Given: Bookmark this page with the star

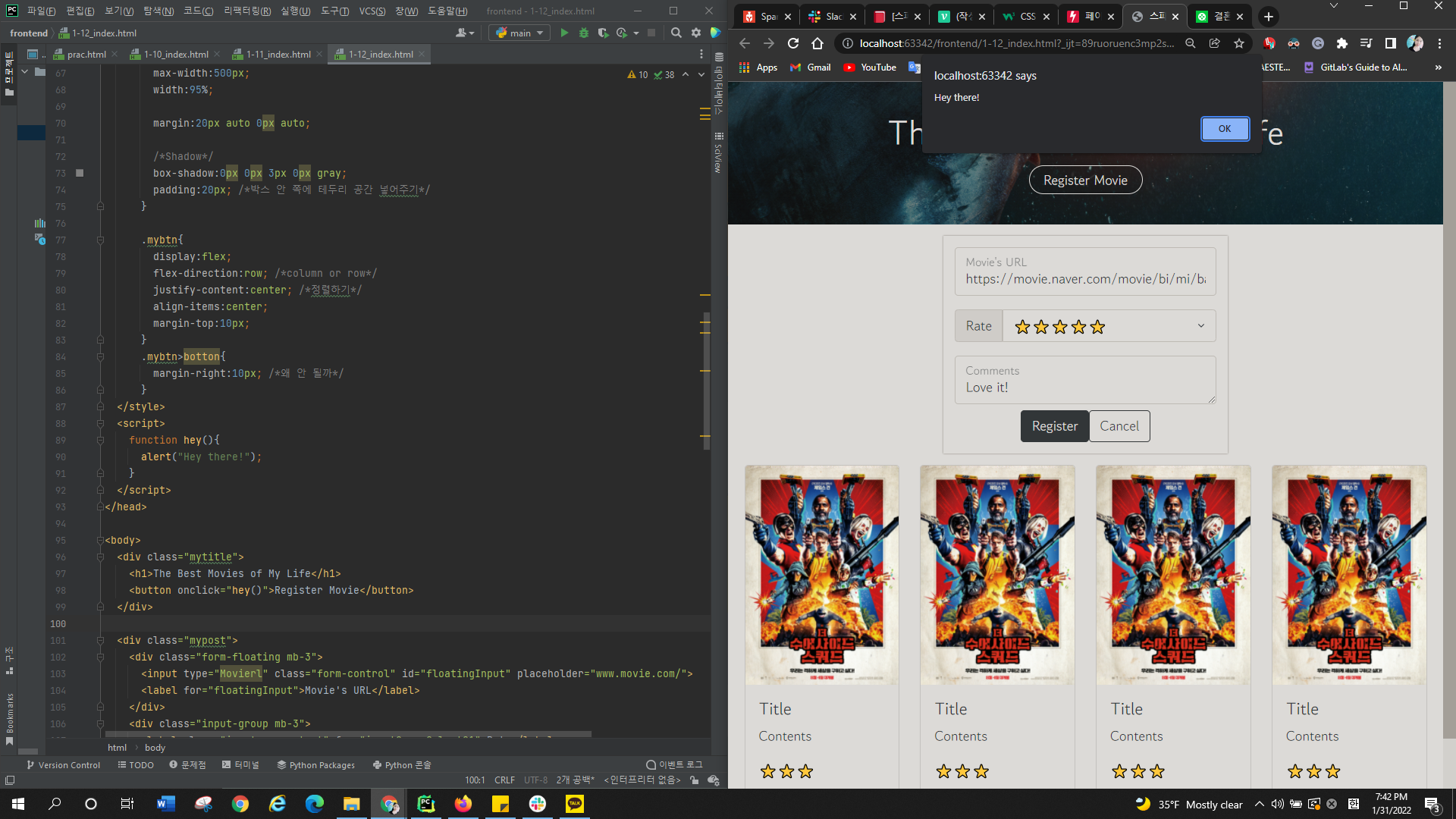Looking at the screenshot, I should click(1239, 43).
